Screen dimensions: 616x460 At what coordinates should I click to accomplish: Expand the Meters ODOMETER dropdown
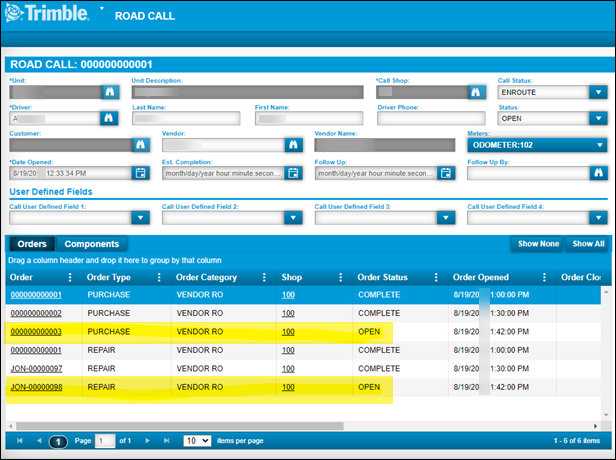(598, 145)
